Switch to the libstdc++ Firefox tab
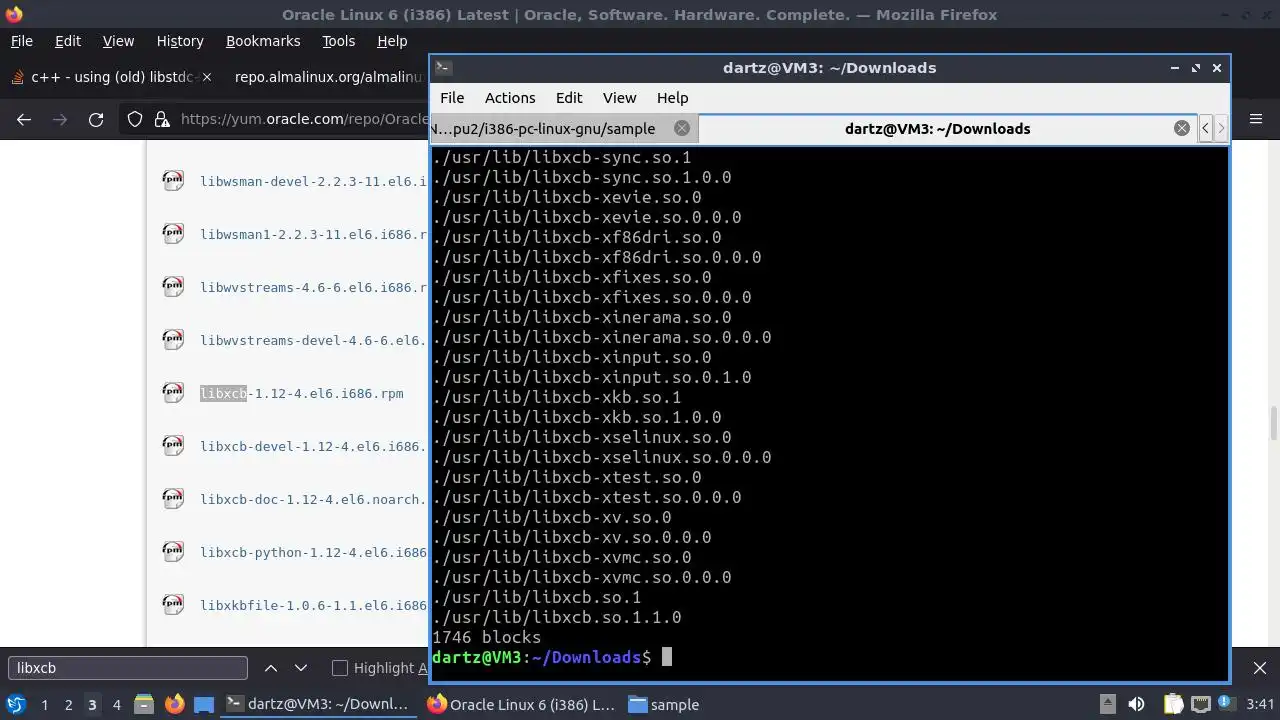 [x=110, y=77]
